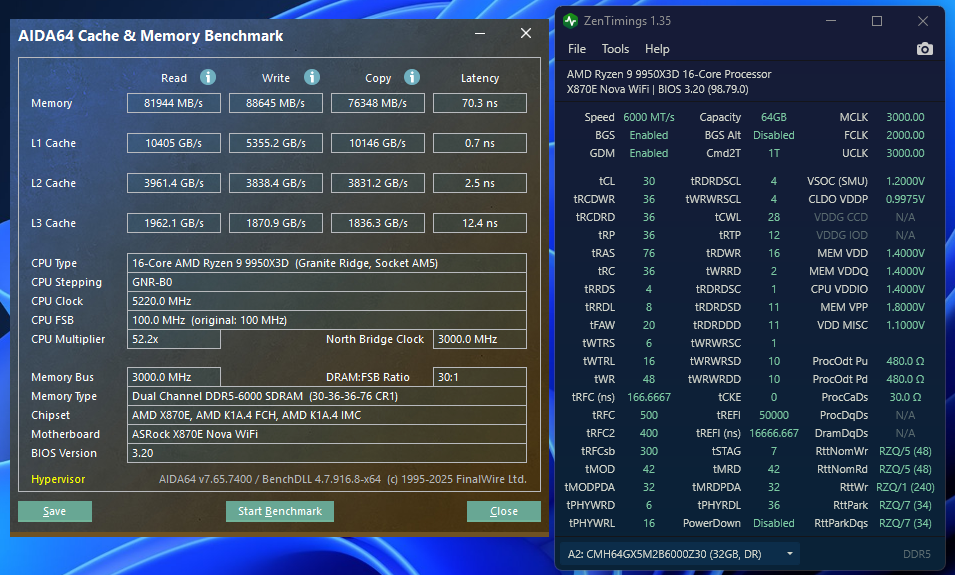Minimize the ZenTimings window
The height and width of the screenshot is (575, 955).
pos(831,21)
